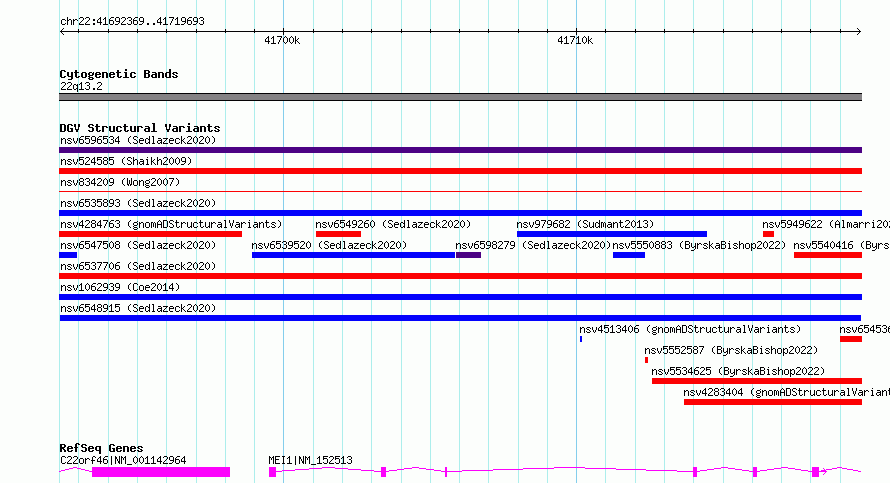Click the chr22:41692369..41719693 coordinate label
The width and height of the screenshot is (890, 483).
point(132,21)
